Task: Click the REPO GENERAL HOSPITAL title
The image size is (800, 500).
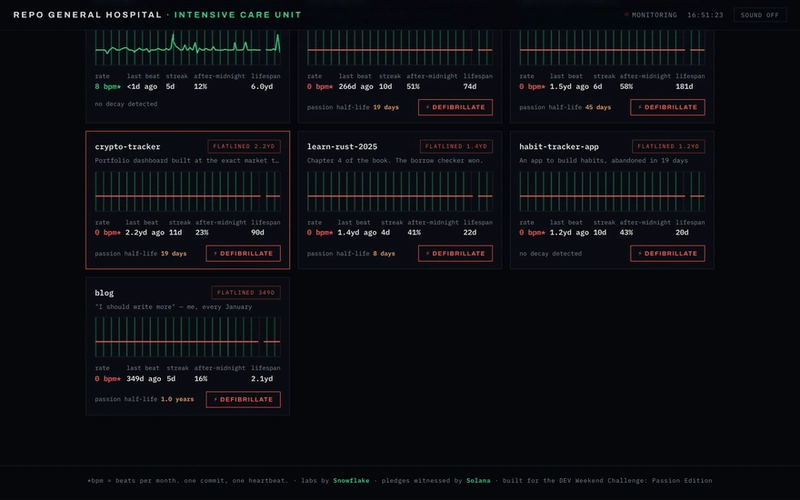Action: point(87,15)
